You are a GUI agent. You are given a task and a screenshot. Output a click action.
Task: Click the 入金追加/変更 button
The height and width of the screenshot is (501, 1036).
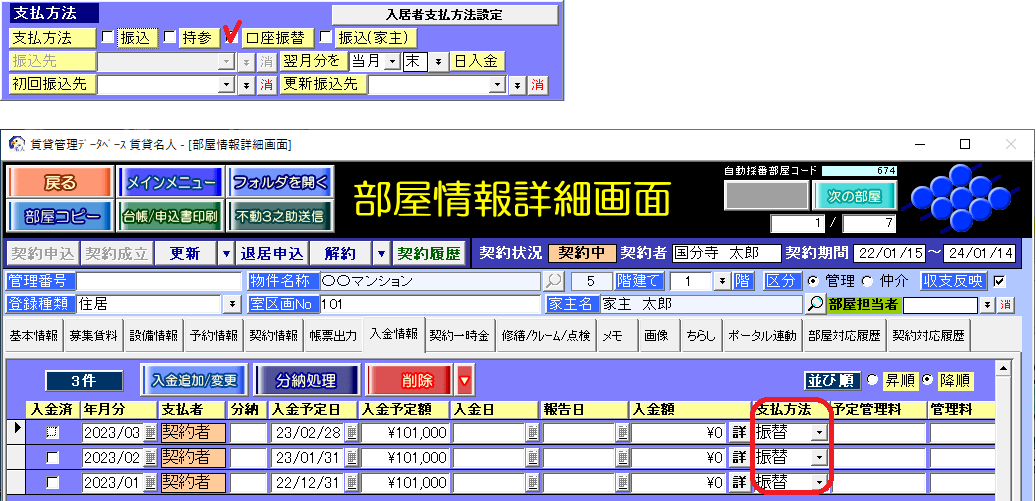pos(194,381)
